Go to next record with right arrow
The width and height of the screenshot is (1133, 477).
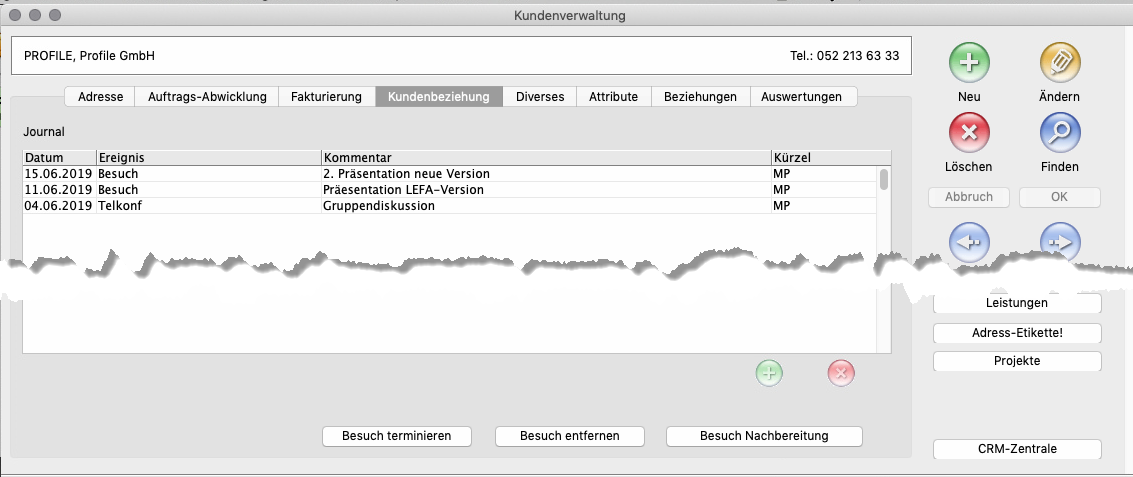coord(1060,241)
